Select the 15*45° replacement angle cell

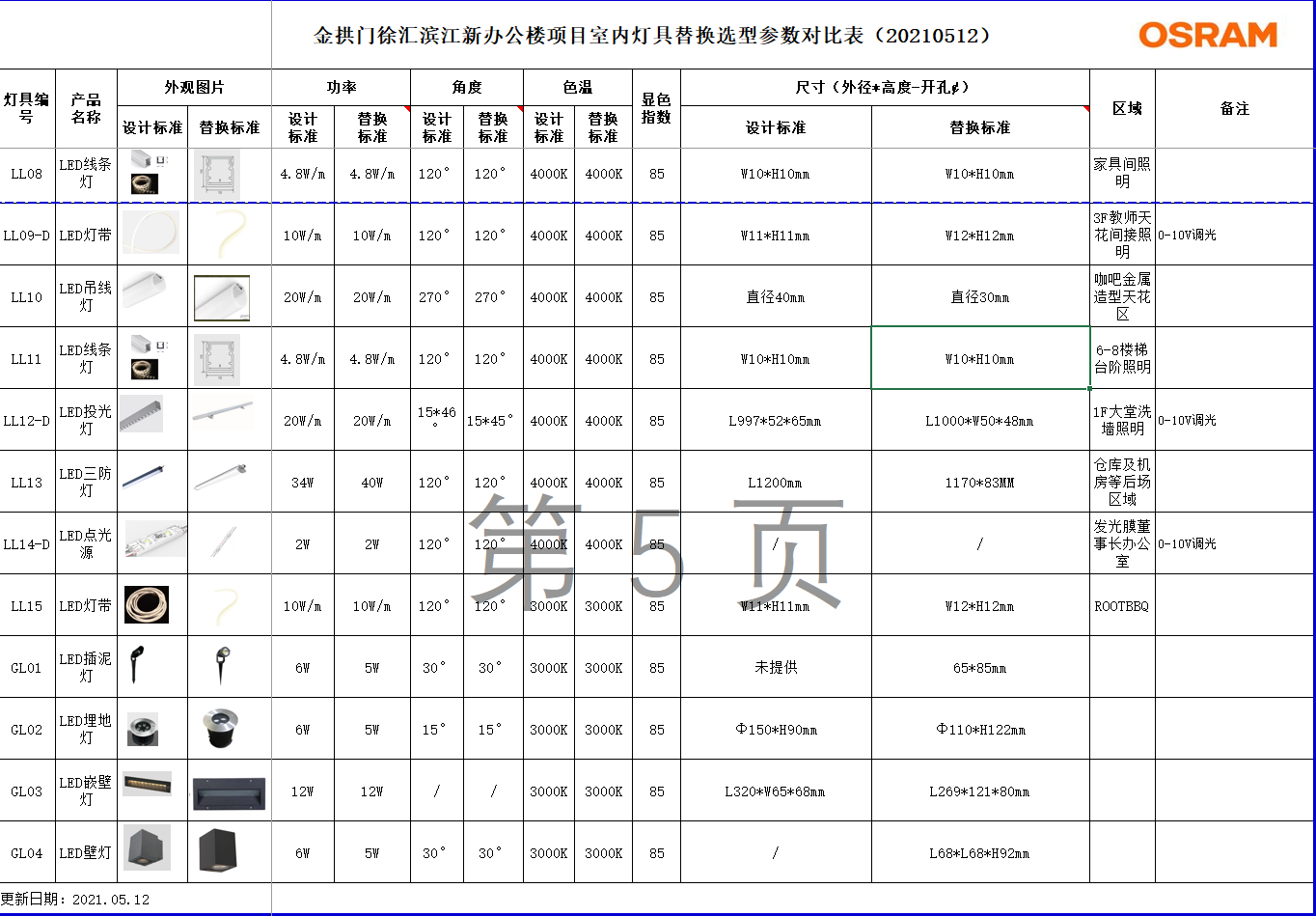493,420
